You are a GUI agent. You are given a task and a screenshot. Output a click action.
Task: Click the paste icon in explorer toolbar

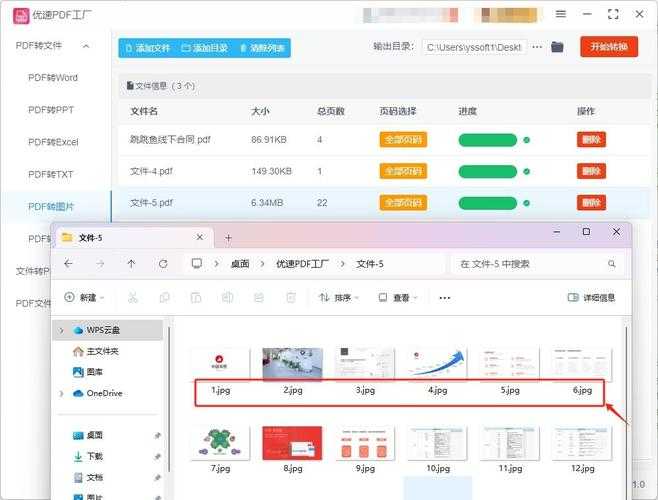pyautogui.click(x=196, y=298)
